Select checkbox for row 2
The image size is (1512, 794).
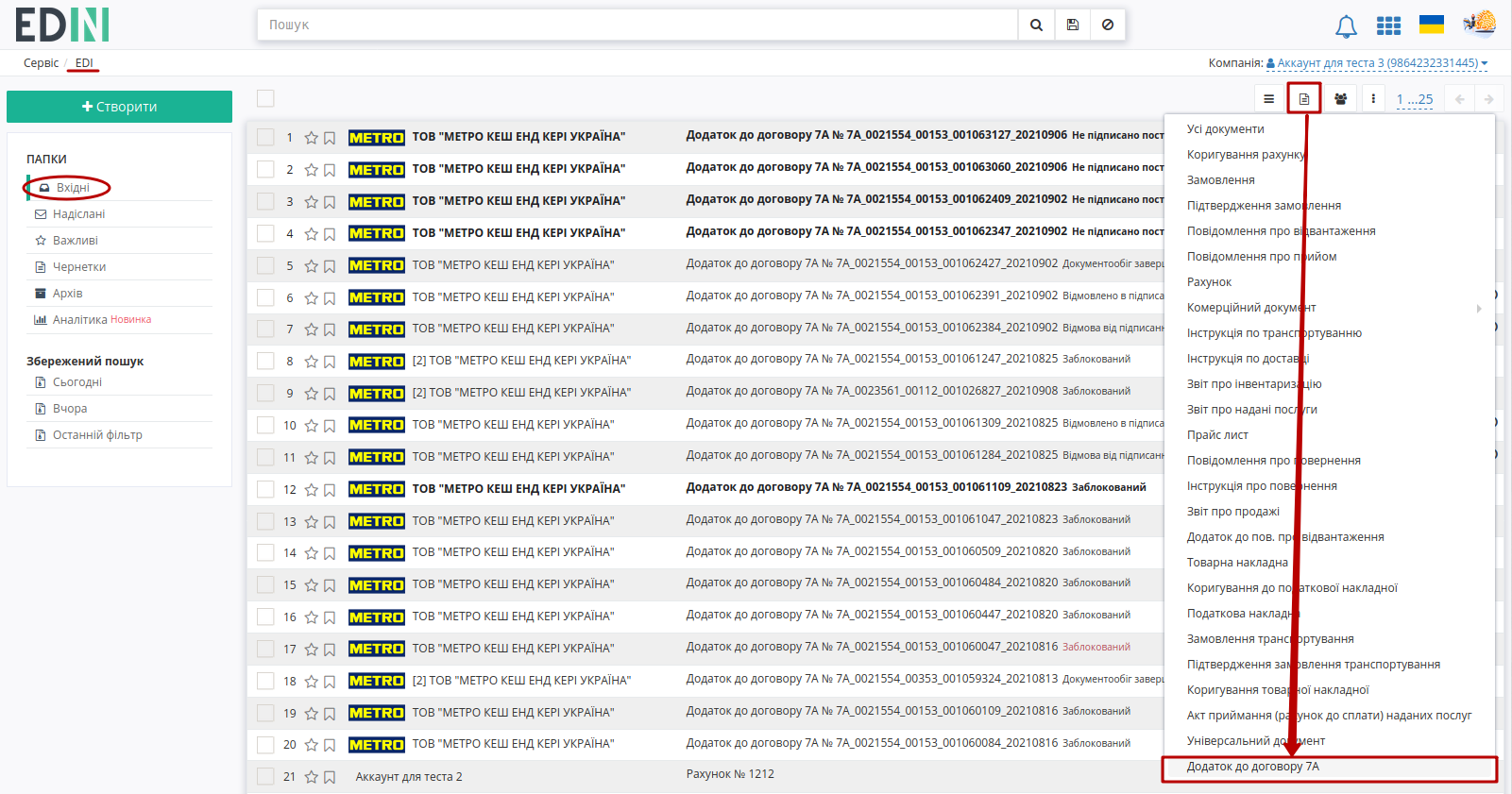(x=265, y=169)
